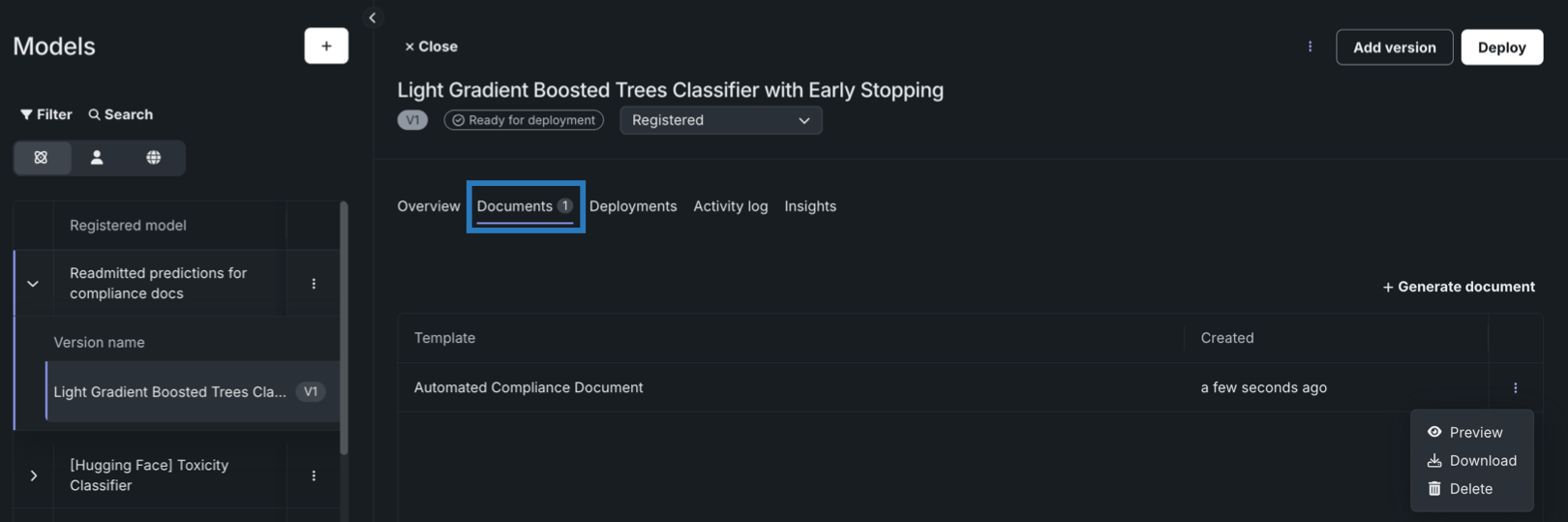
Task: Collapse the Models sidebar panel
Action: pos(373,17)
